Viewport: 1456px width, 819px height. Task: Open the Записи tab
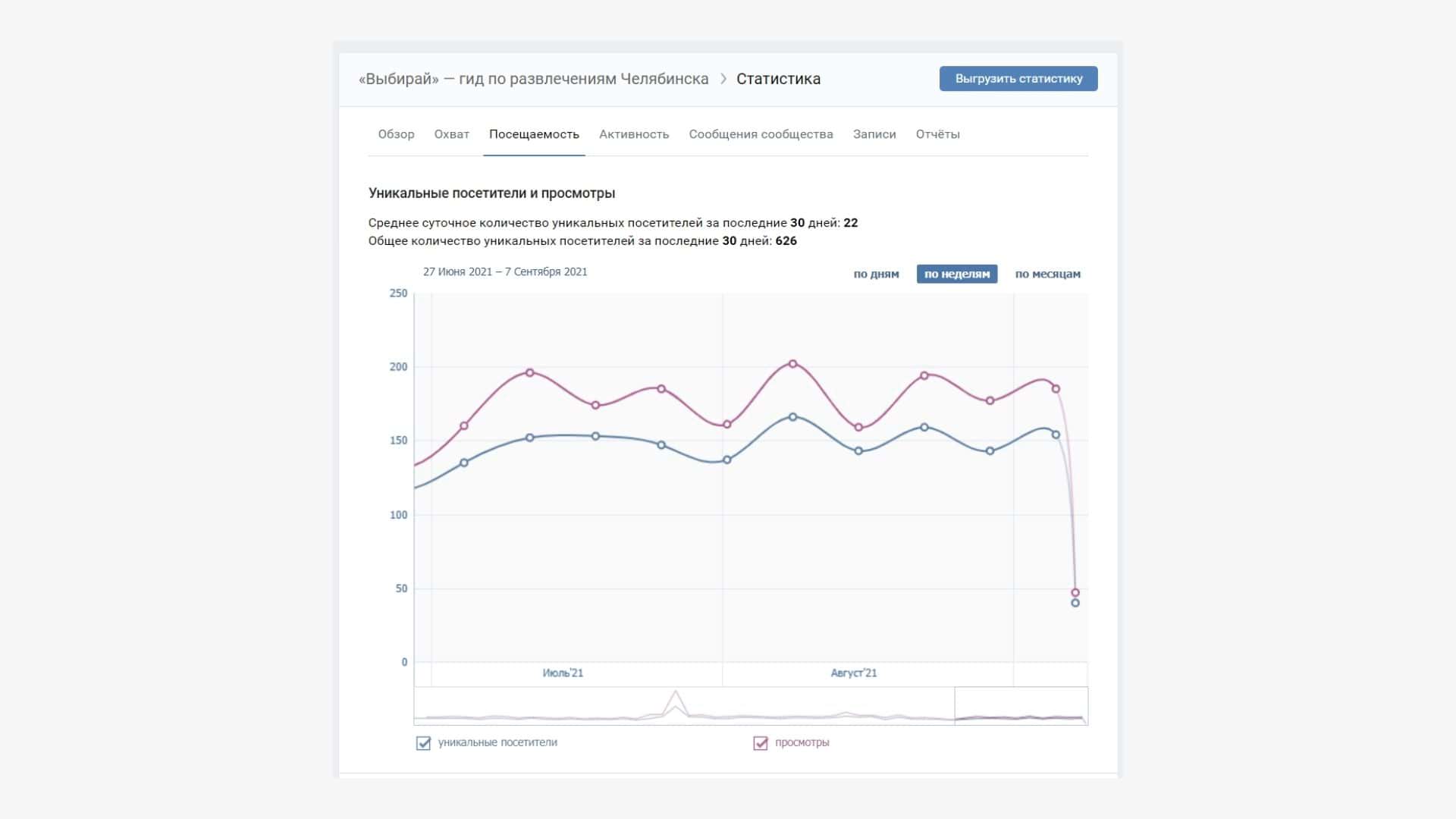pos(874,134)
